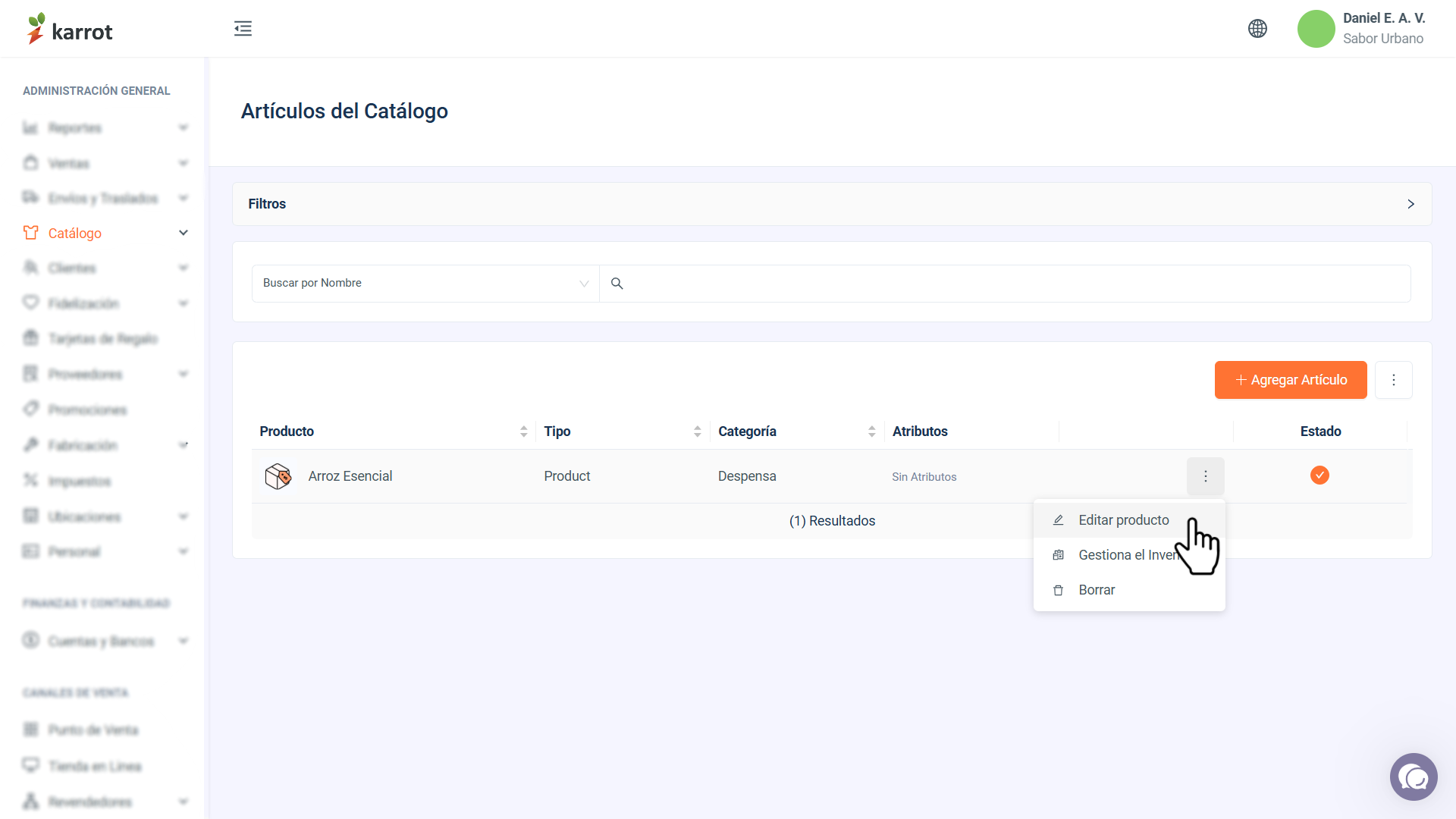This screenshot has height=819, width=1456.
Task: Click the Fidelización heart icon
Action: (x=30, y=303)
